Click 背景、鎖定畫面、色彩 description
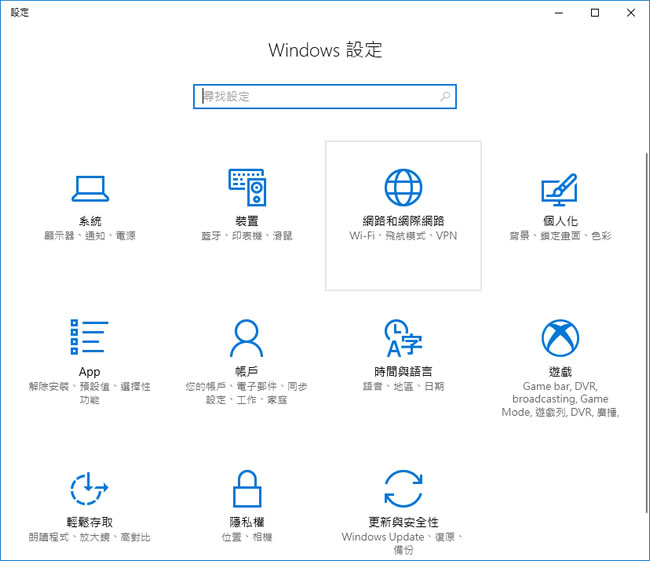This screenshot has width=650, height=561. click(x=560, y=236)
